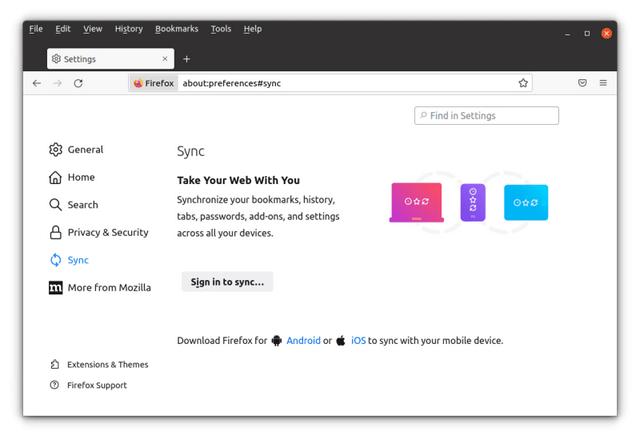Click the Android robot icon
Image resolution: width=640 pixels, height=440 pixels.
pyautogui.click(x=277, y=340)
